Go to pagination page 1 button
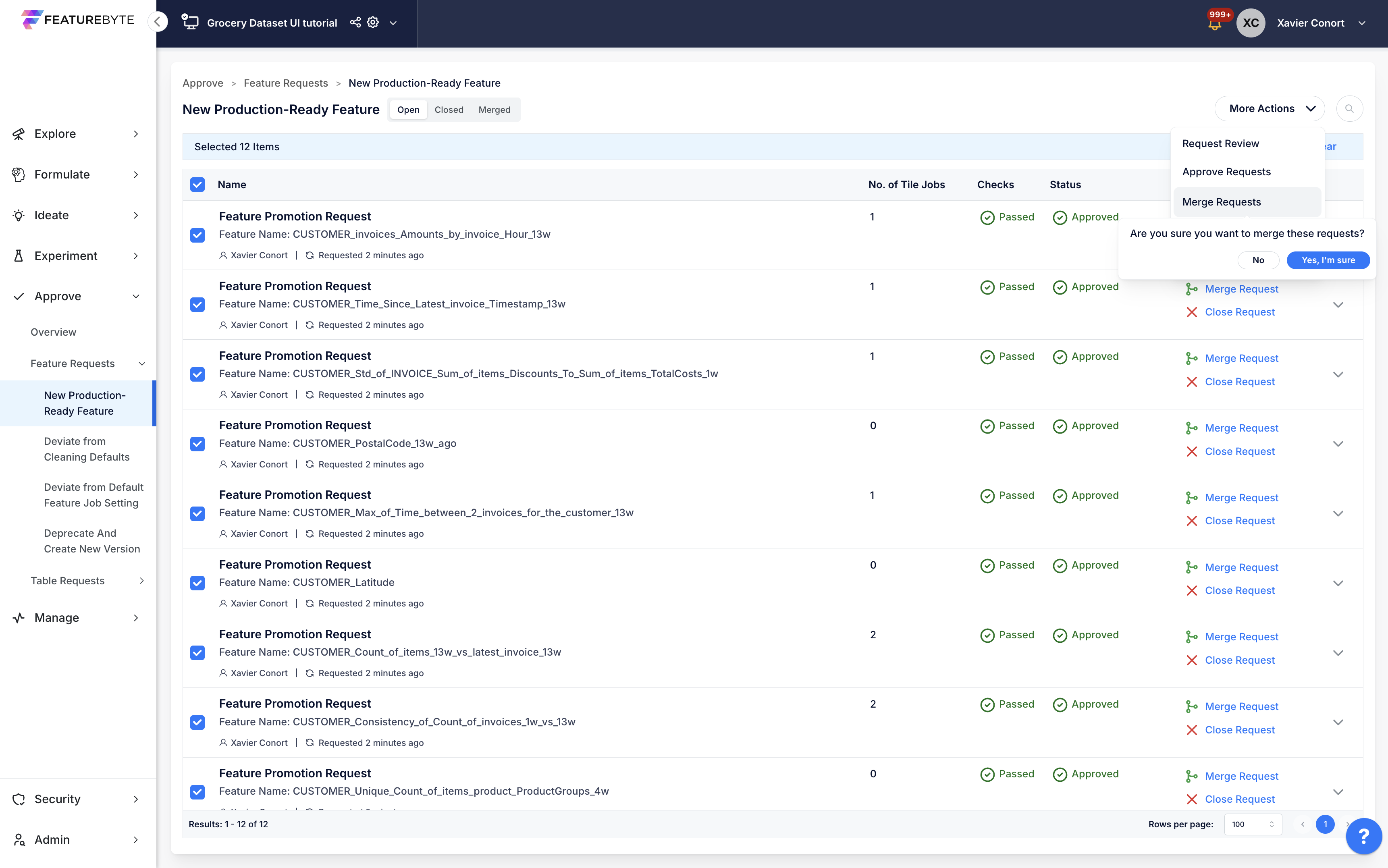Image resolution: width=1388 pixels, height=868 pixels. [1325, 824]
